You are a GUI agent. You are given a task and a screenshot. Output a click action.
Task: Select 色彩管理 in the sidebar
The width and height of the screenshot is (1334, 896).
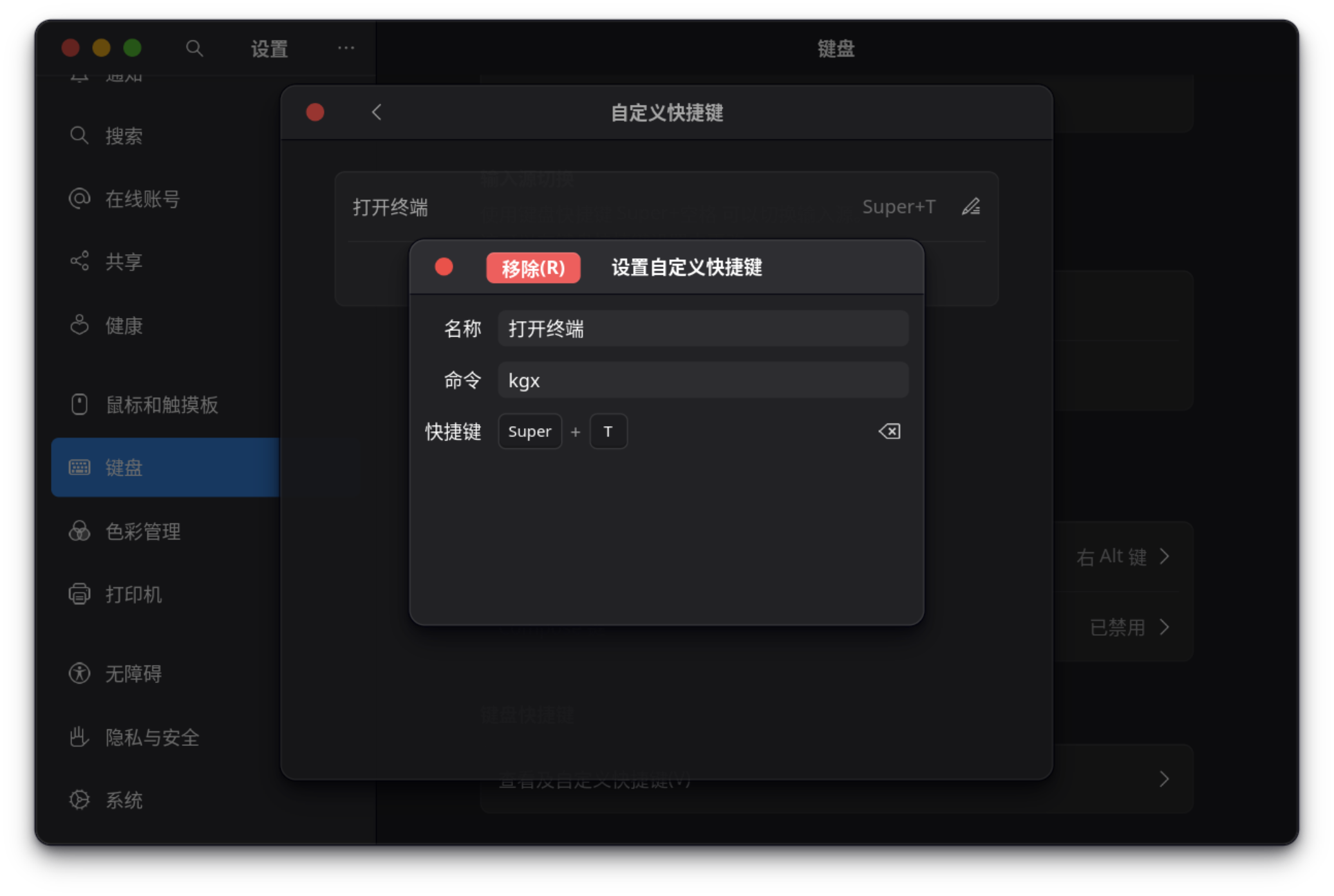[x=142, y=531]
